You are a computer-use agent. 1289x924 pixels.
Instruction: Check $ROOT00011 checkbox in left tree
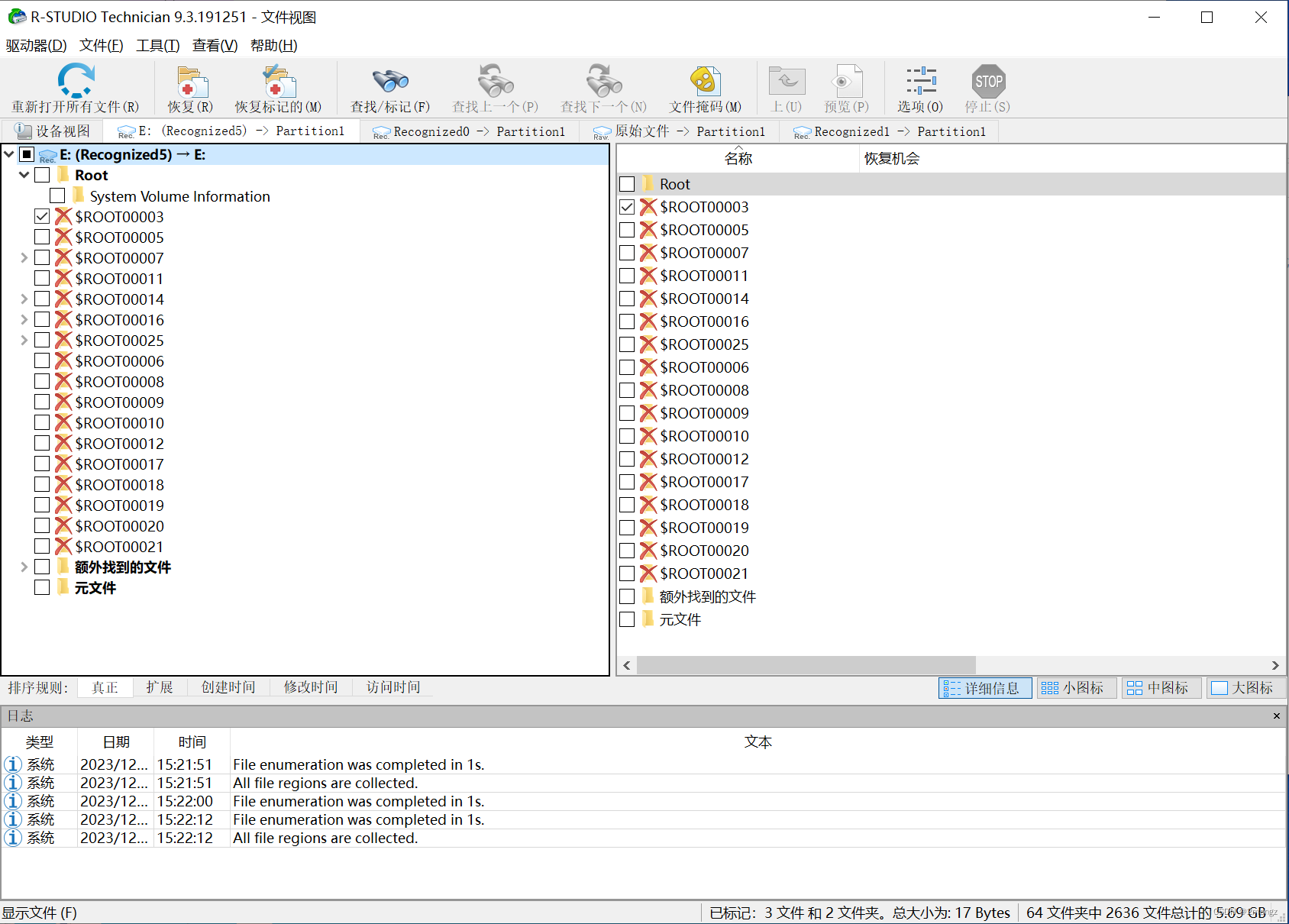click(42, 278)
